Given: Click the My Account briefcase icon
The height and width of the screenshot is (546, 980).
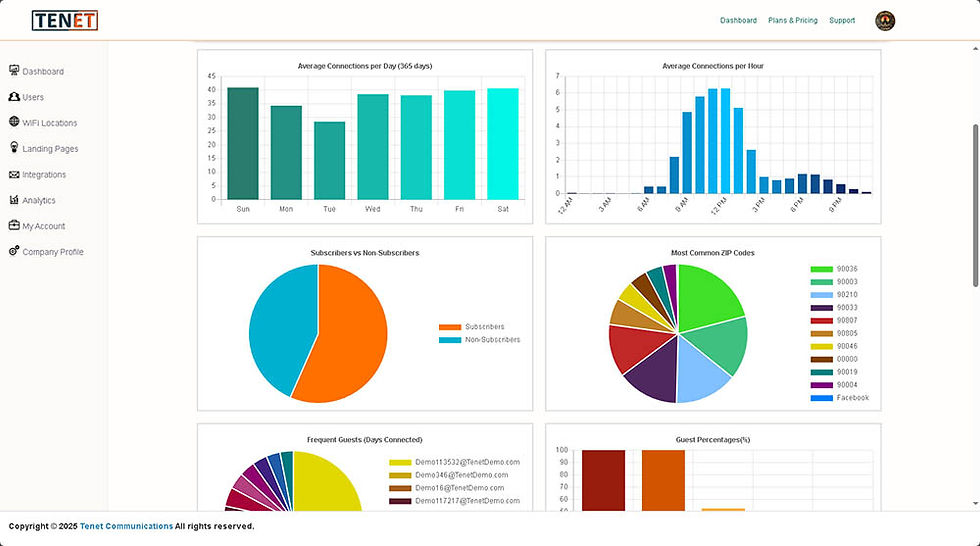Looking at the screenshot, I should coord(14,225).
